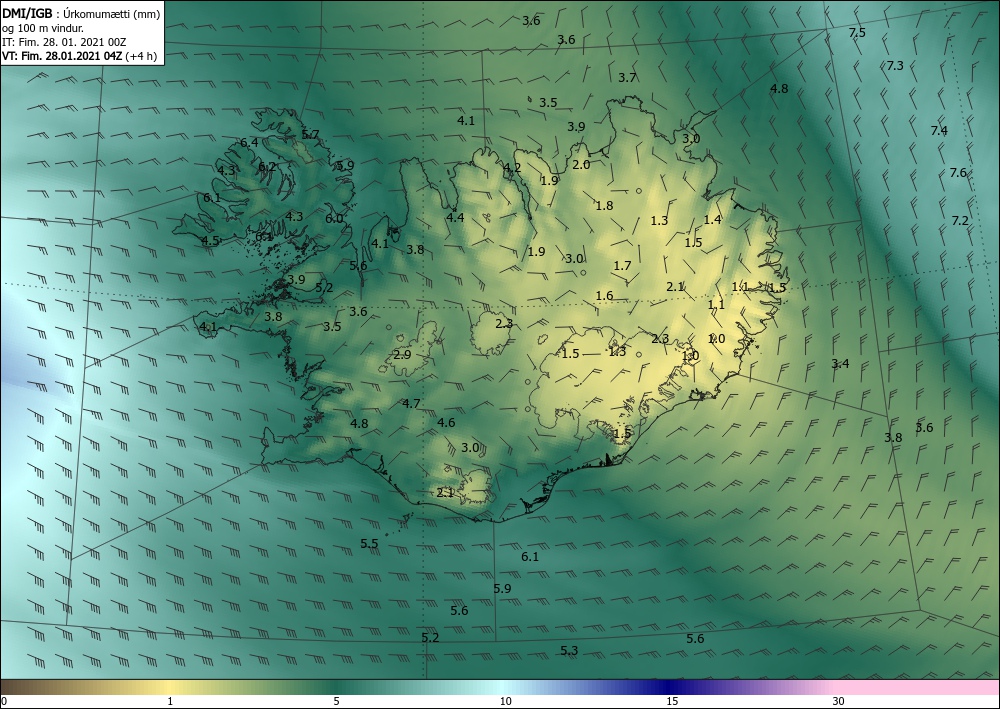This screenshot has width=1000, height=709.
Task: Click the 6.4 value in the Westfjords
Action: [x=249, y=142]
